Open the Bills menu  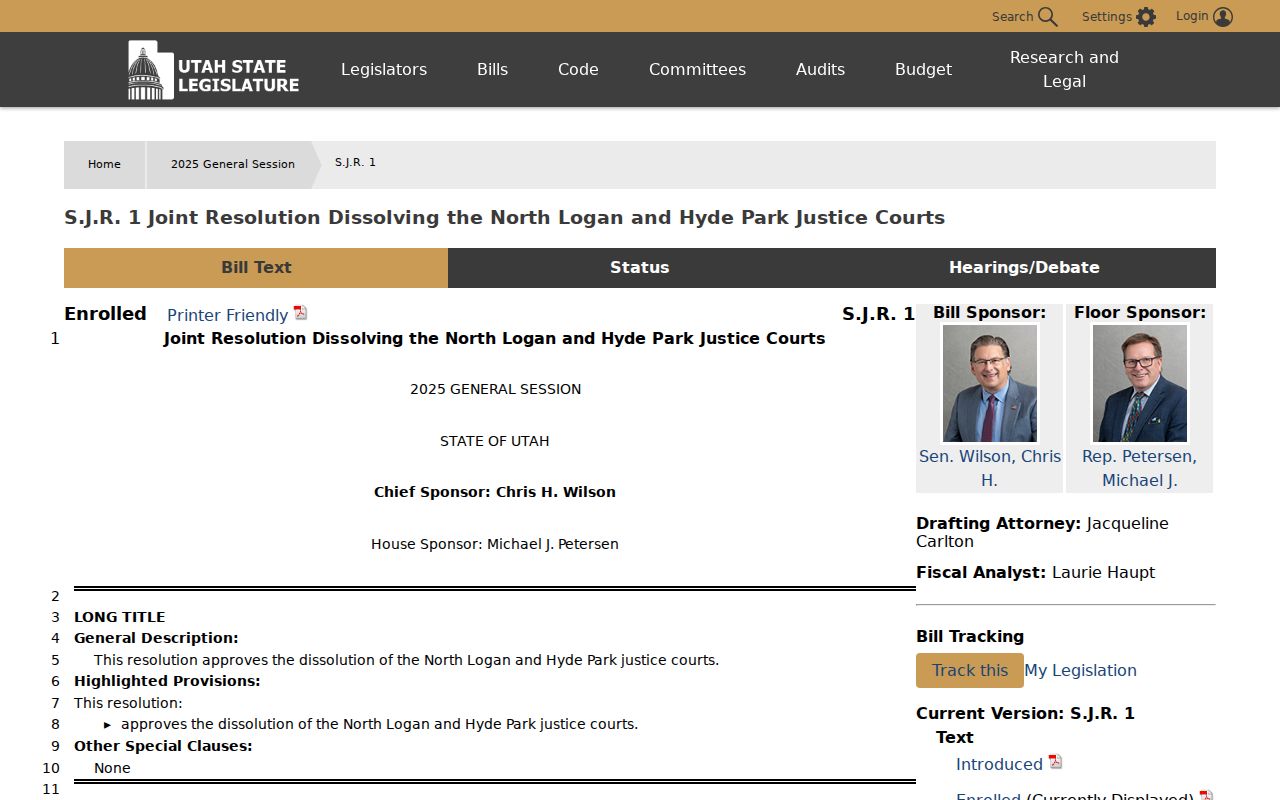(x=493, y=70)
